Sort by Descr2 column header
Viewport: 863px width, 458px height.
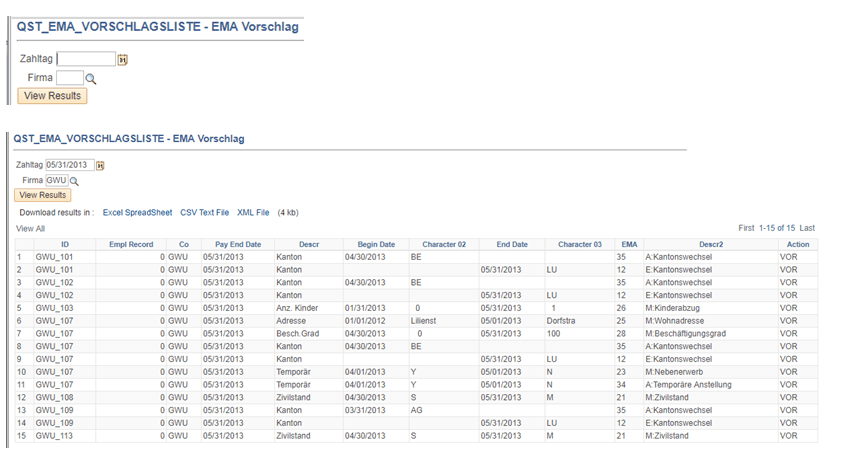[711, 244]
